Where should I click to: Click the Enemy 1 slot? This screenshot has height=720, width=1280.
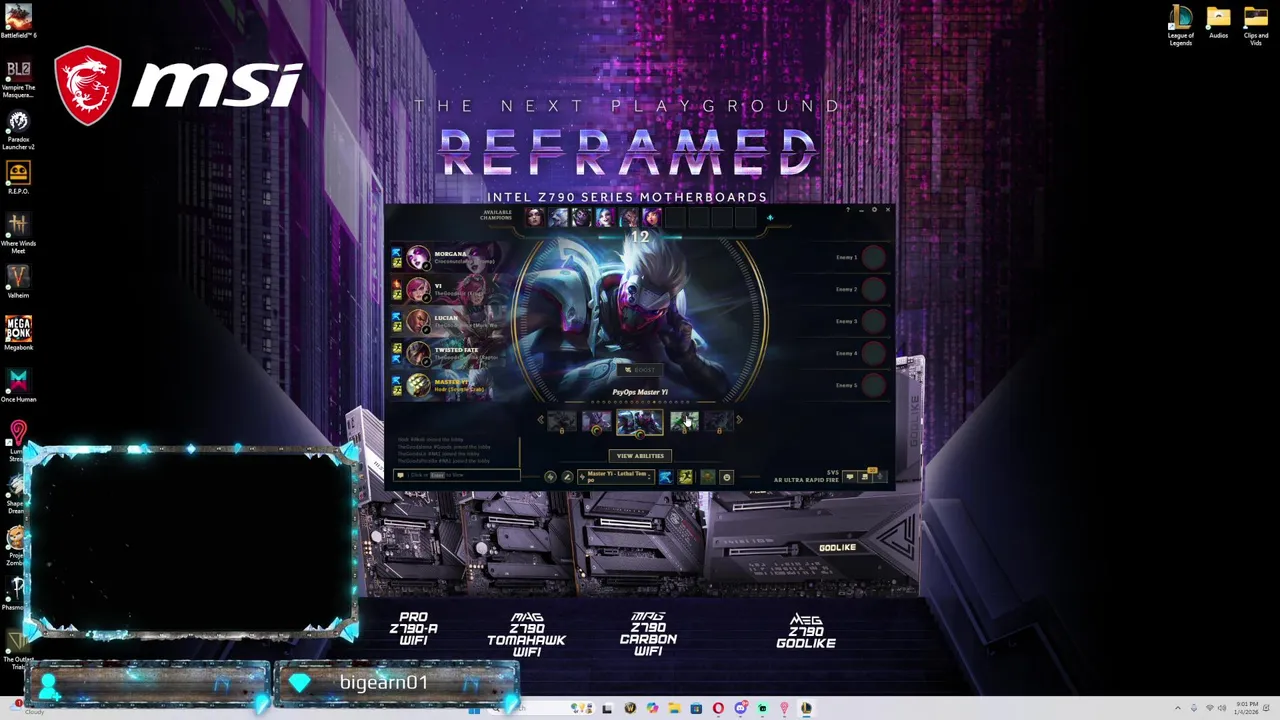pos(874,257)
